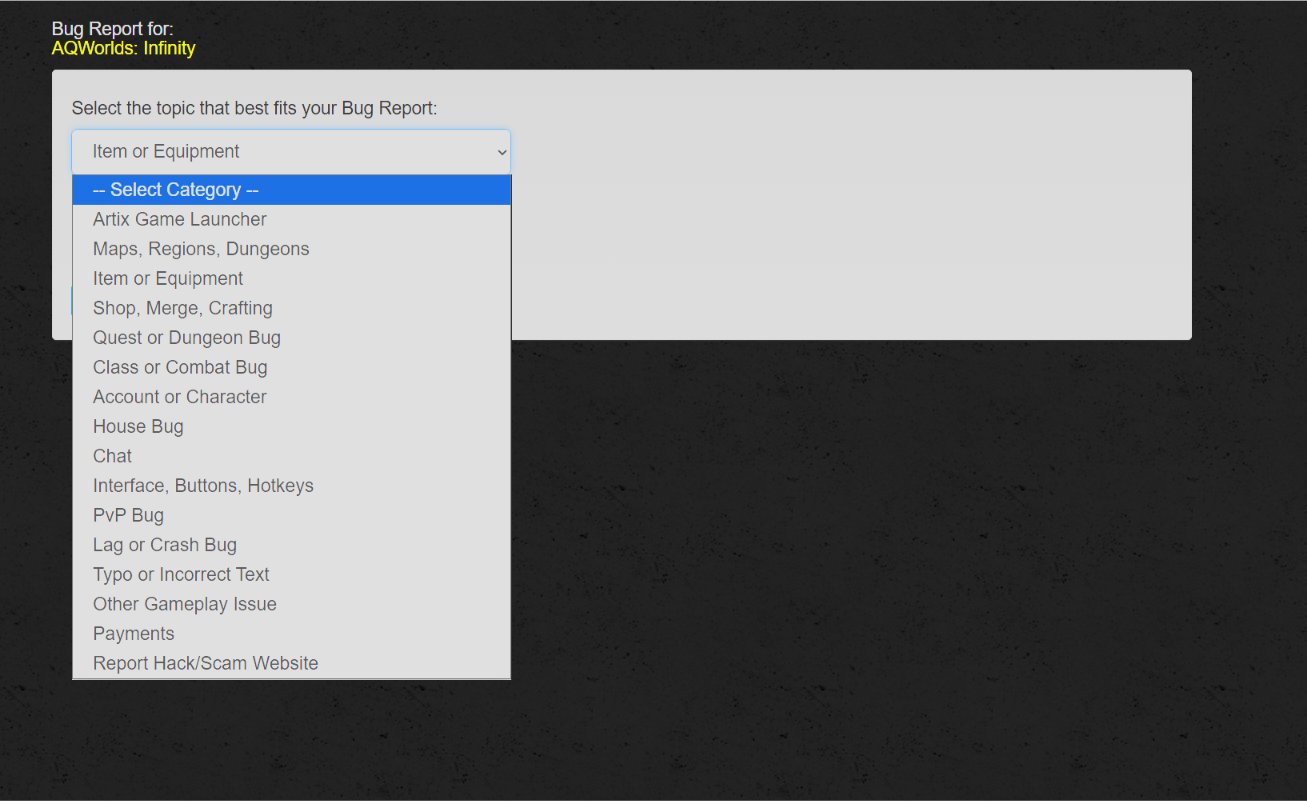The height and width of the screenshot is (801, 1307).
Task: Select Quest or Dungeon Bug
Action: pyautogui.click(x=291, y=338)
